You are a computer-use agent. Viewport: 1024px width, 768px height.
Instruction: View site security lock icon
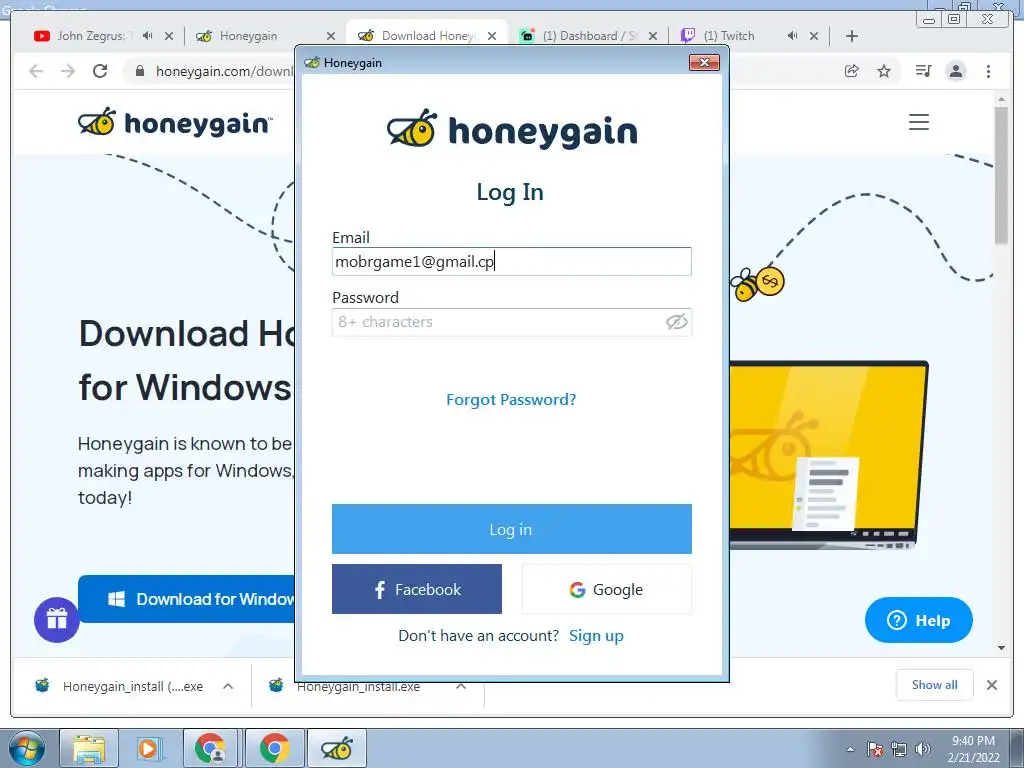pos(140,71)
